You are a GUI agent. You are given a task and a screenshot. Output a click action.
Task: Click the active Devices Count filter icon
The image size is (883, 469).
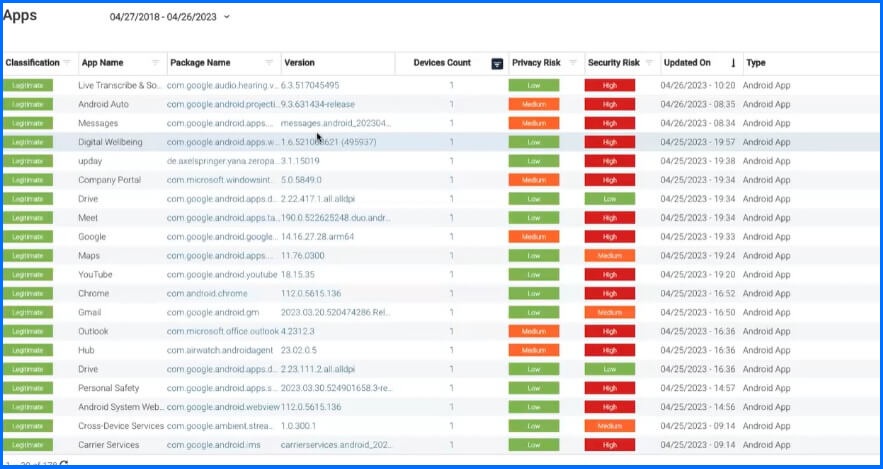497,63
